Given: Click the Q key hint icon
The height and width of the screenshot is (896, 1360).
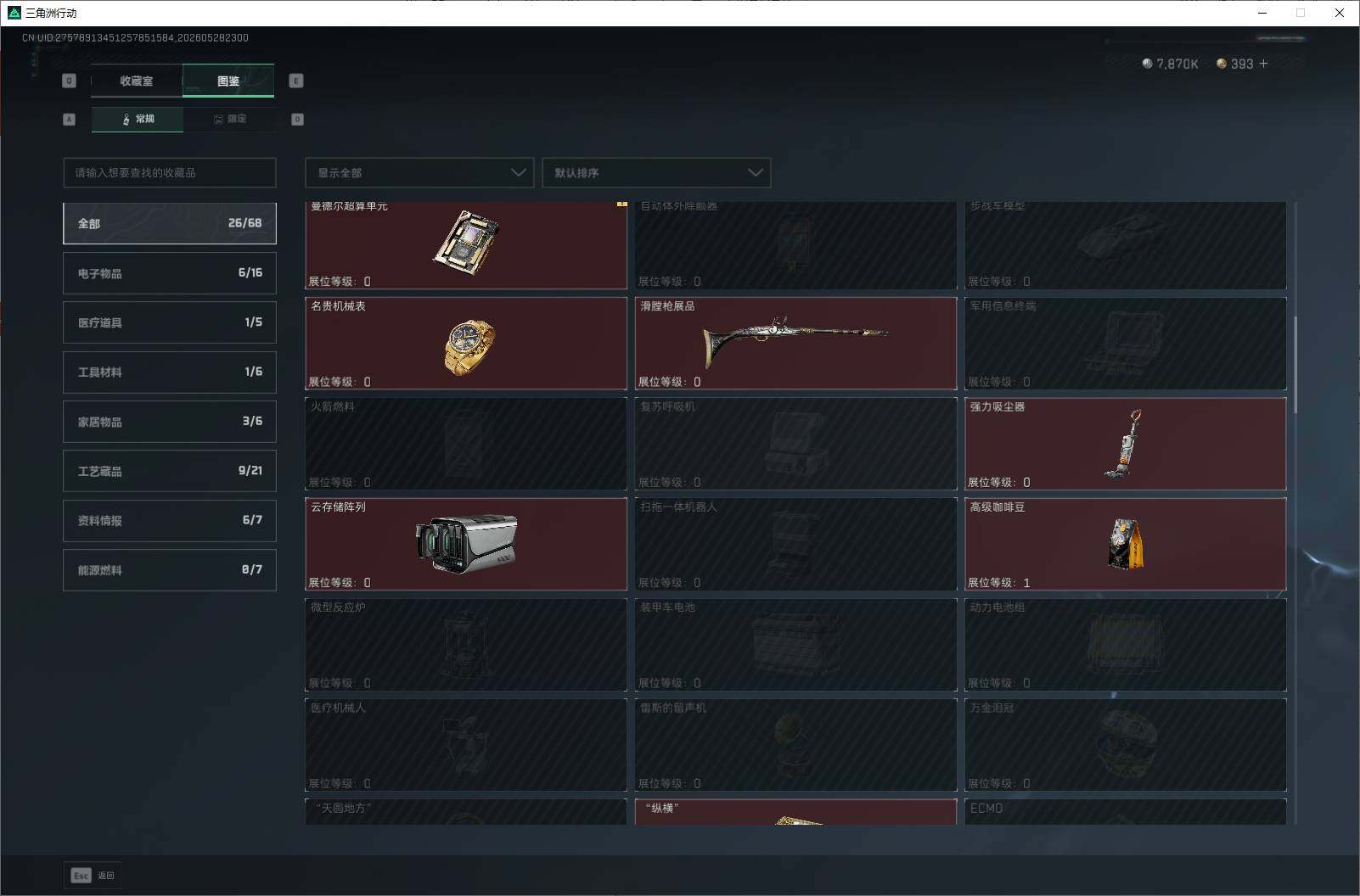Looking at the screenshot, I should point(70,81).
